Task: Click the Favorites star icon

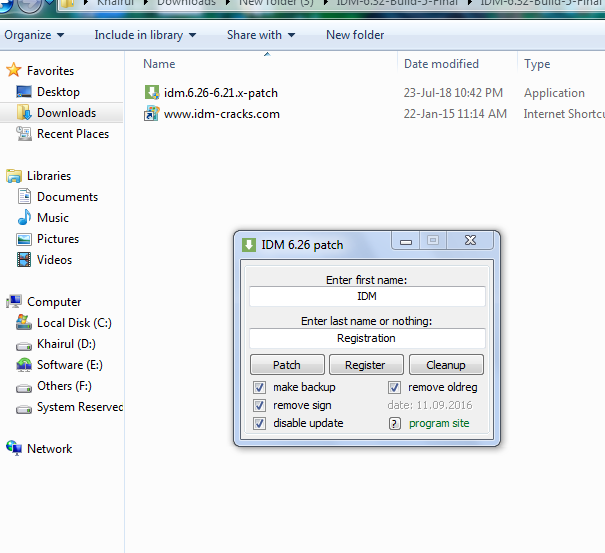Action: 14,70
